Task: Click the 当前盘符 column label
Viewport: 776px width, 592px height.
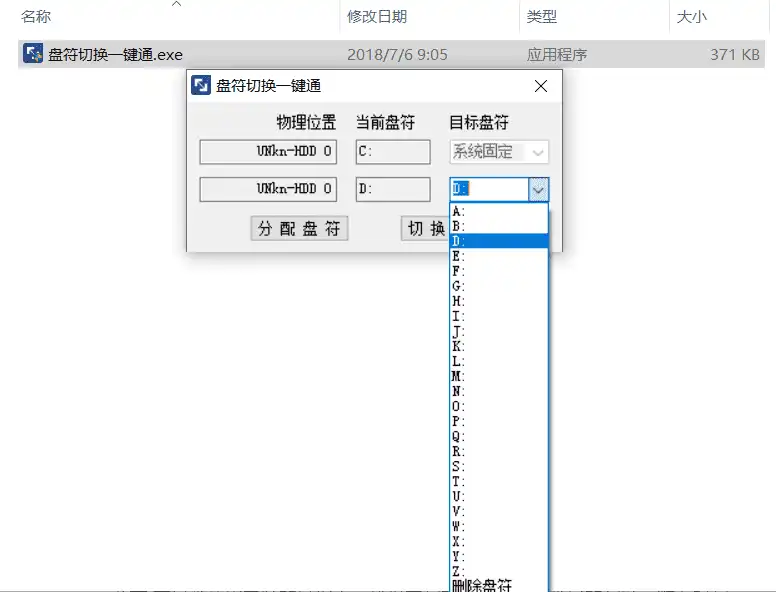Action: click(386, 122)
